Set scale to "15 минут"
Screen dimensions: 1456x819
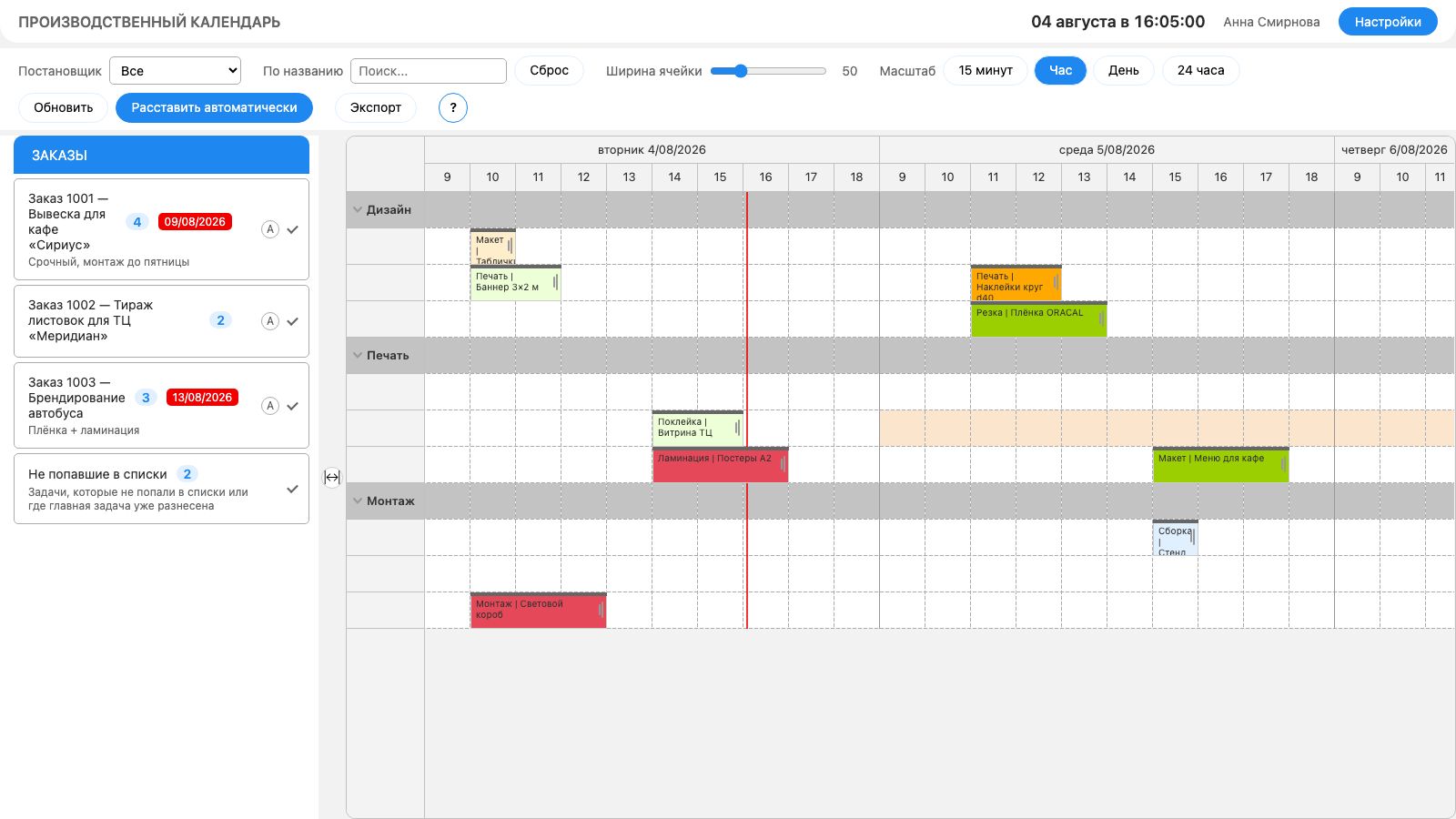pos(986,70)
